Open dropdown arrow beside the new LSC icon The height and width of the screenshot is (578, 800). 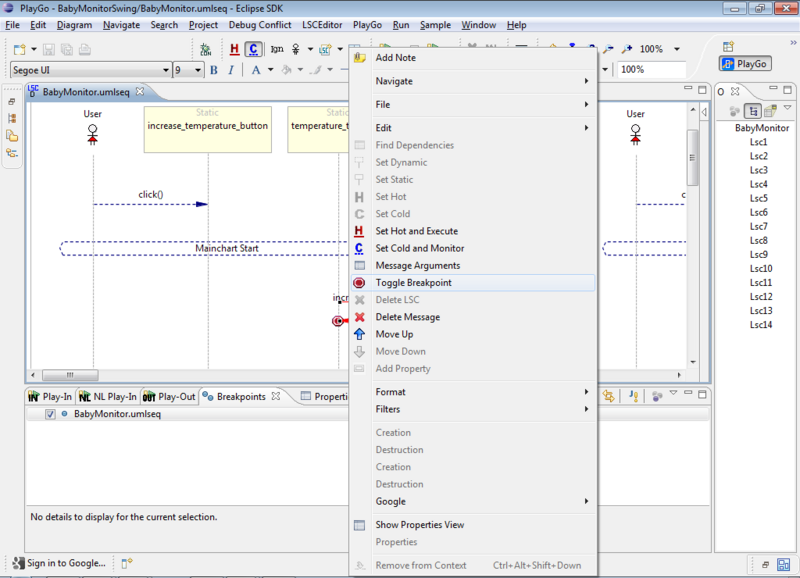tap(340, 49)
